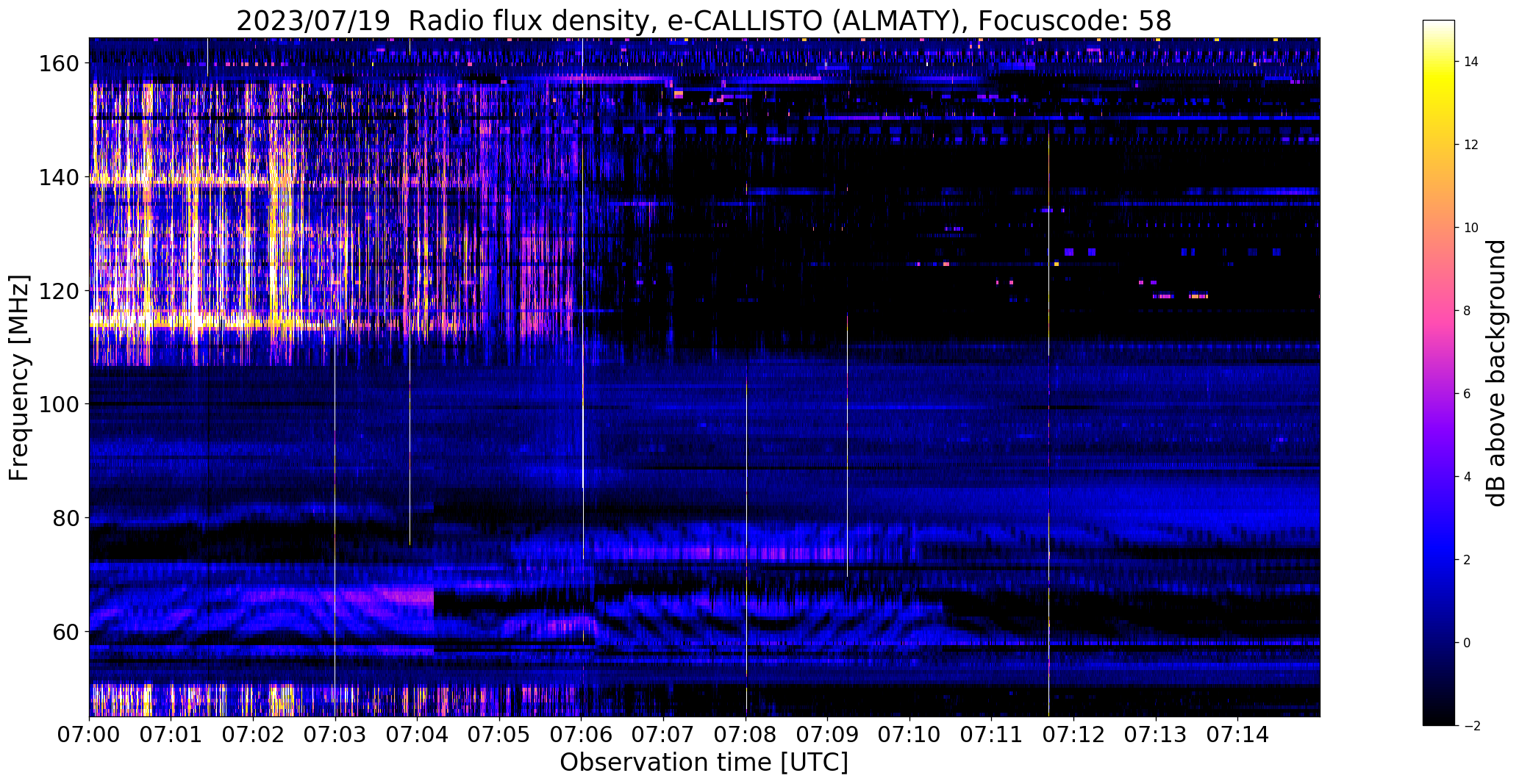This screenshot has height=784, width=1519.
Task: Click the colorbar tick label 0
Action: pos(1468,643)
